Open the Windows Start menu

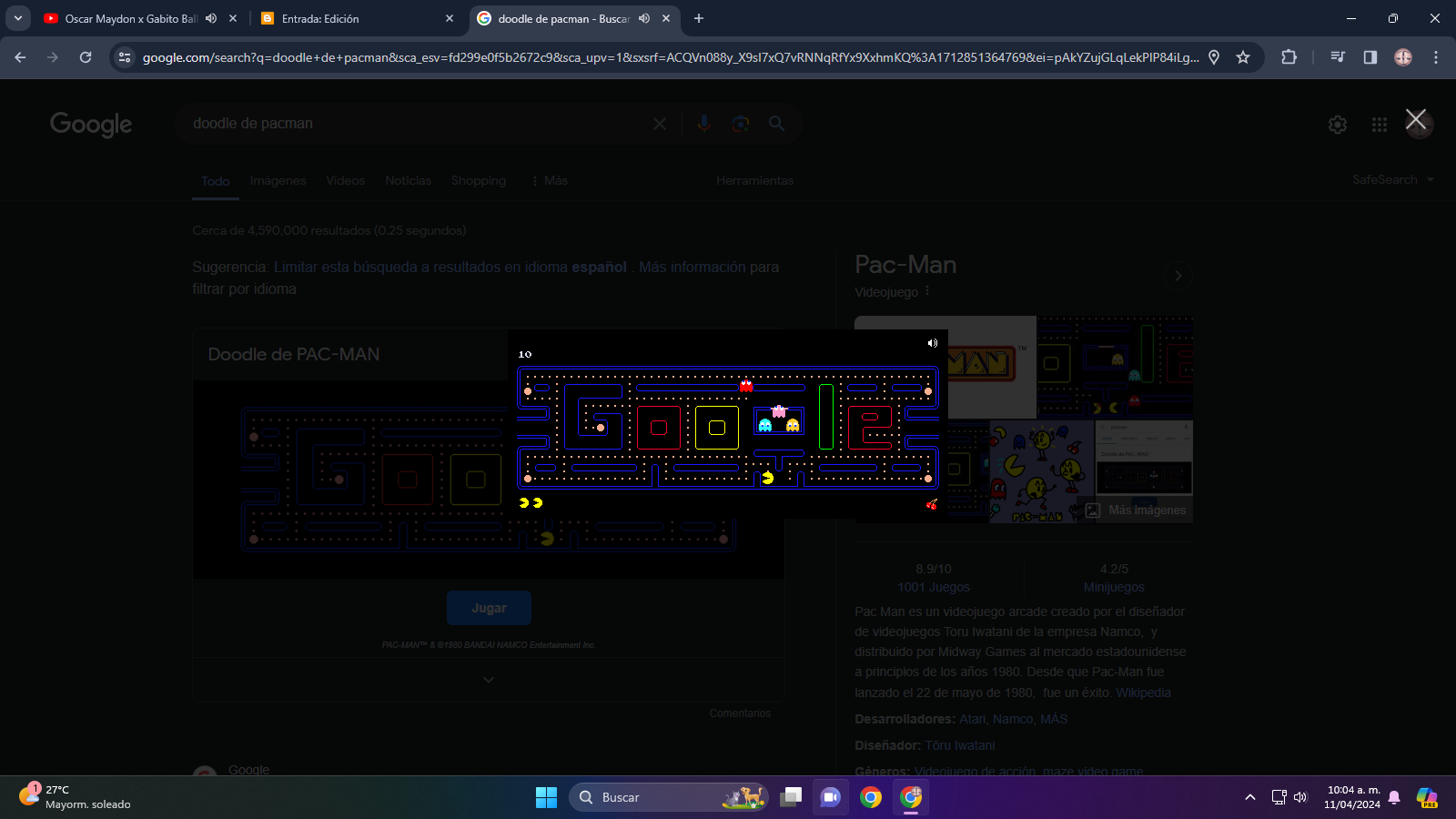(546, 797)
